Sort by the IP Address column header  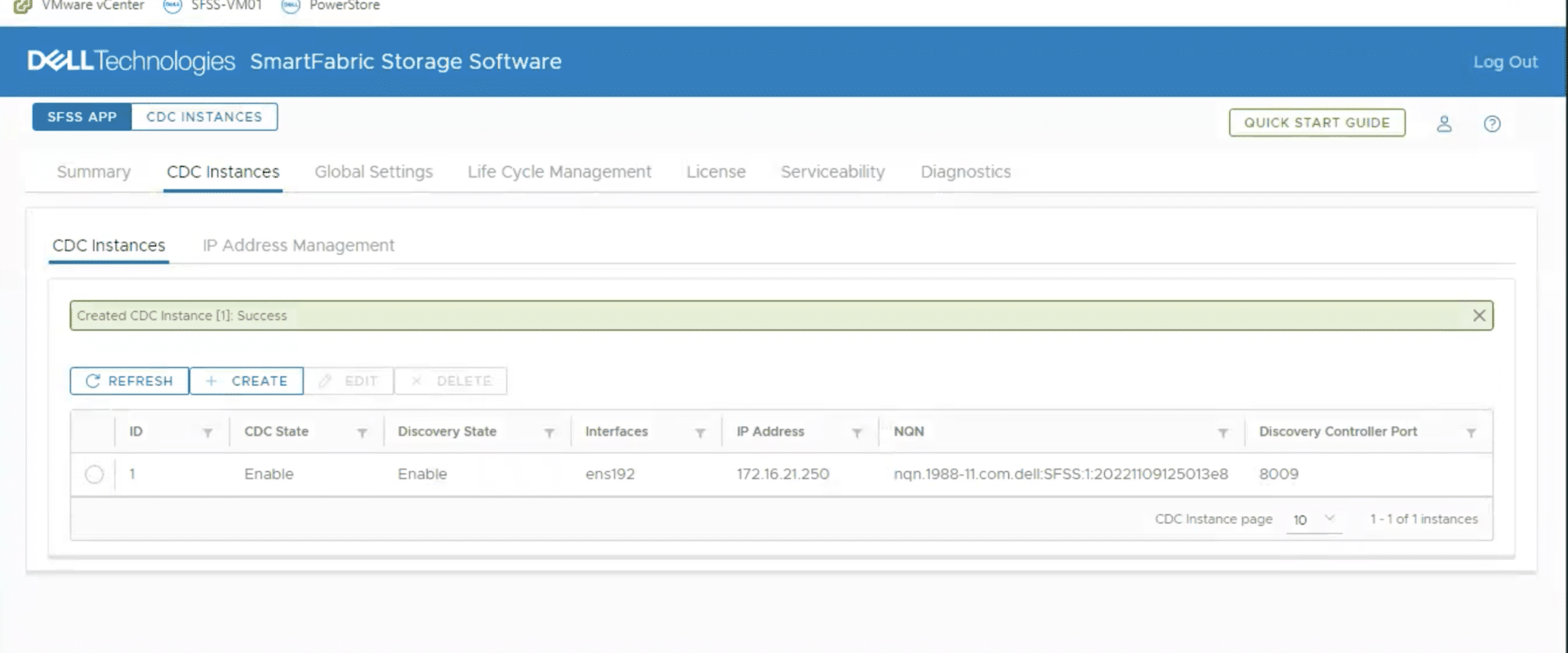[770, 432]
